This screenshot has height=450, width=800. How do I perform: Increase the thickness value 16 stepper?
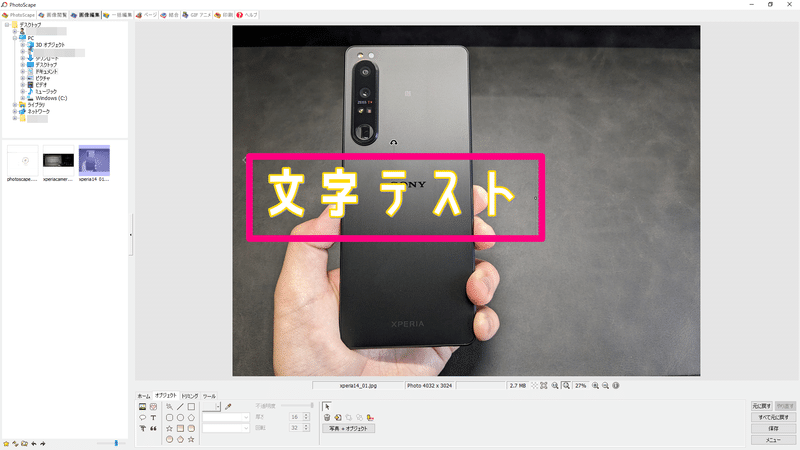[306, 415]
